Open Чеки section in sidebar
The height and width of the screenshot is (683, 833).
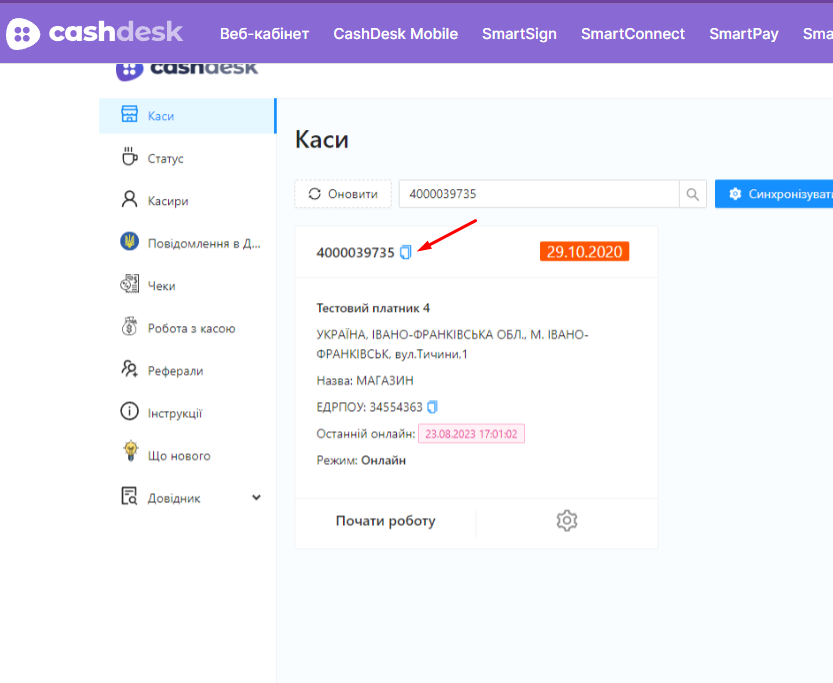point(161,286)
